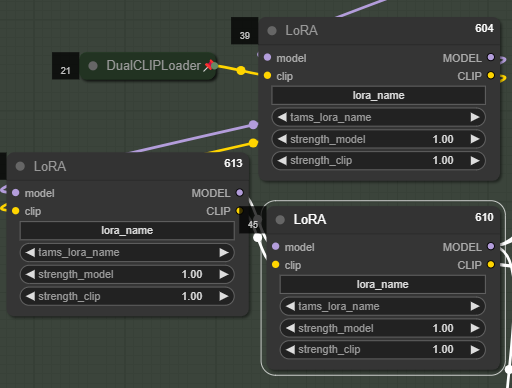This screenshot has height=388, width=512.
Task: Increase strength_model in LoRA 610
Action: (475, 328)
